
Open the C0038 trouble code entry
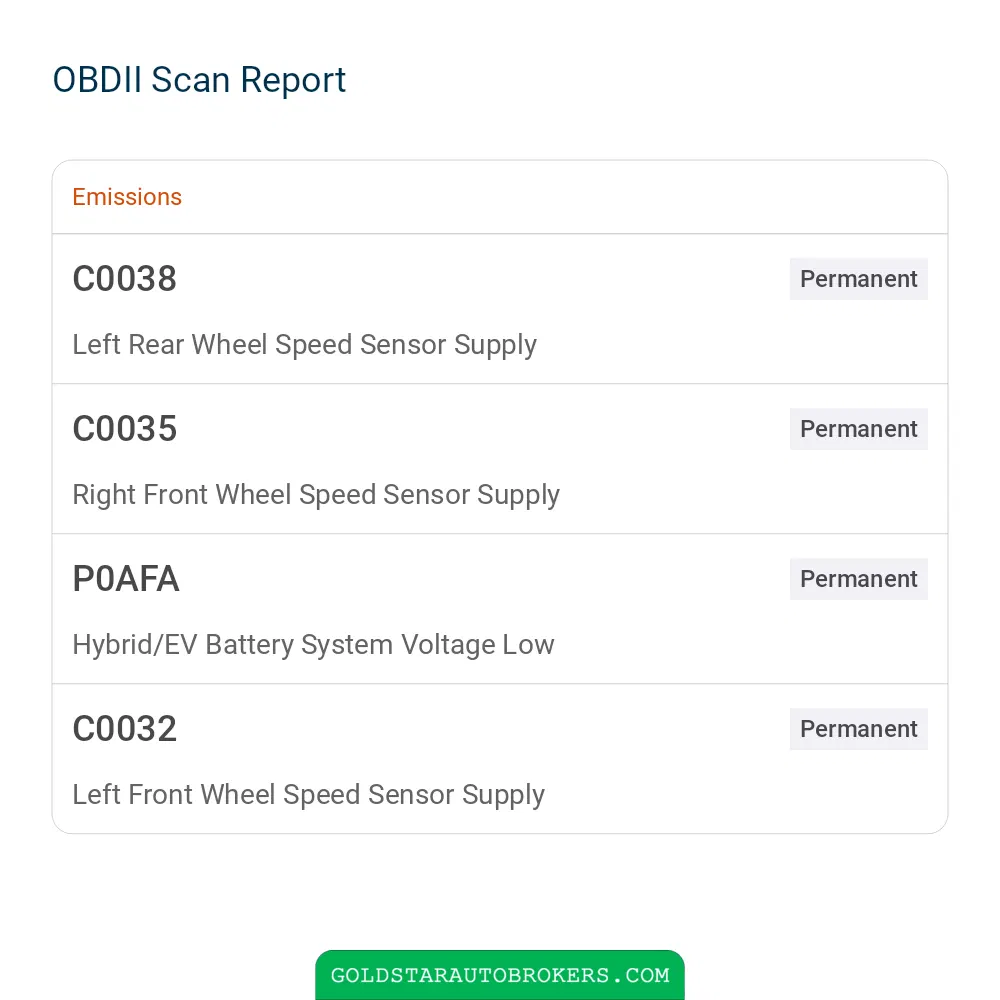pos(124,279)
